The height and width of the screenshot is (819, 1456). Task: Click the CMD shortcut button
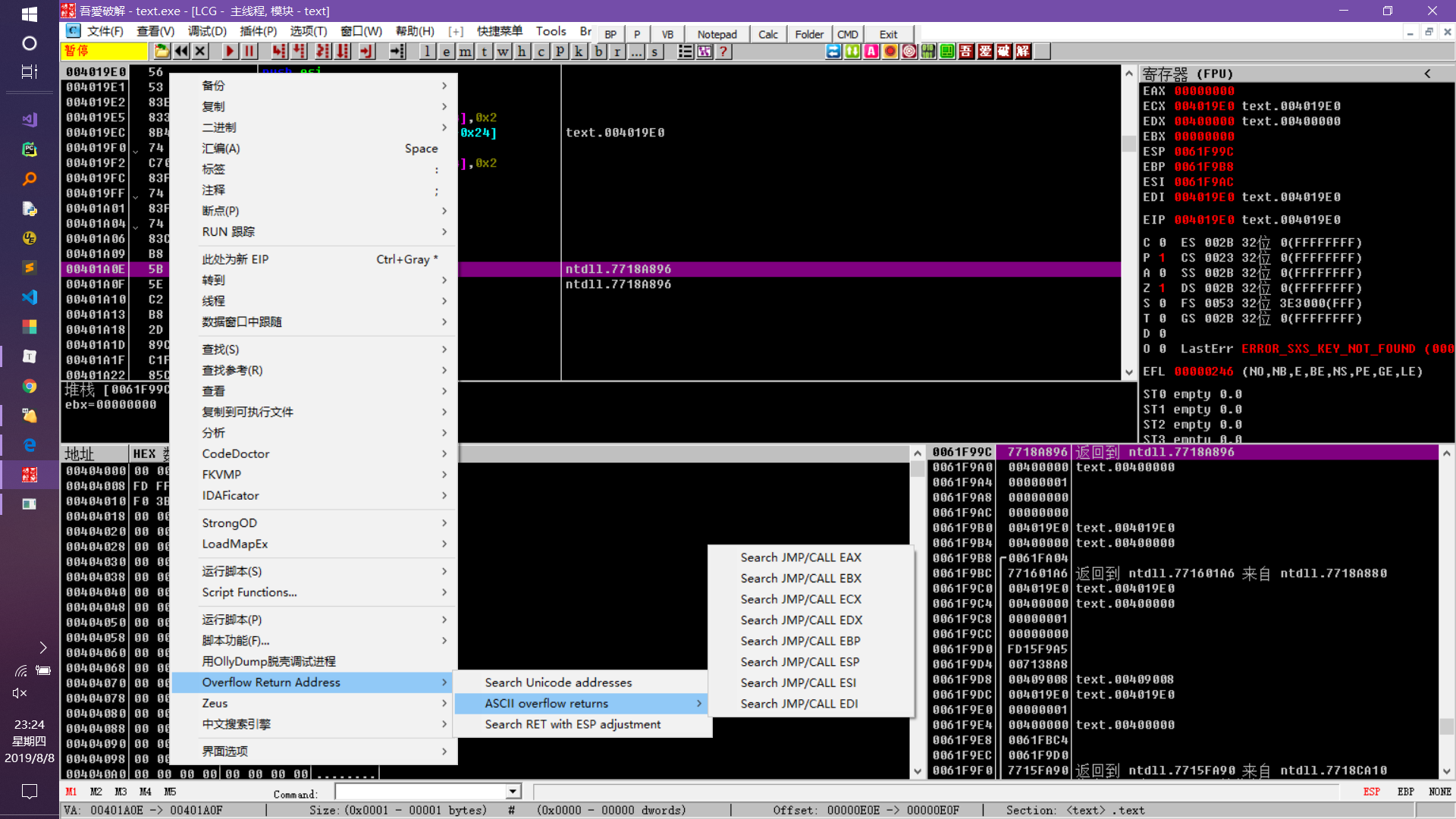click(847, 34)
